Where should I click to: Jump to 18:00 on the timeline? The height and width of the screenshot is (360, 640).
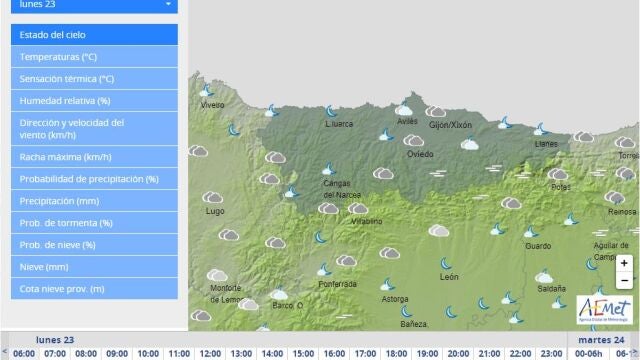point(396,353)
